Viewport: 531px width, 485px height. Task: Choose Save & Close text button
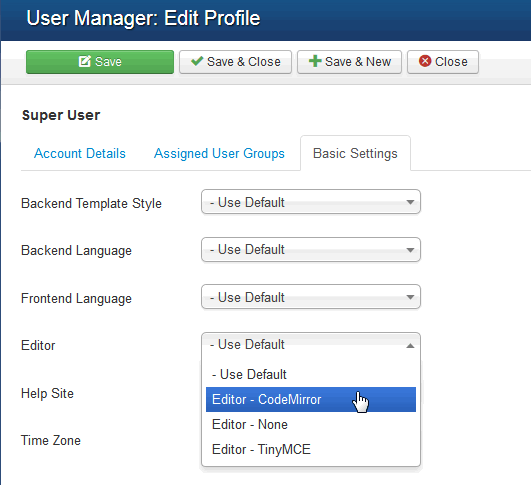(243, 62)
